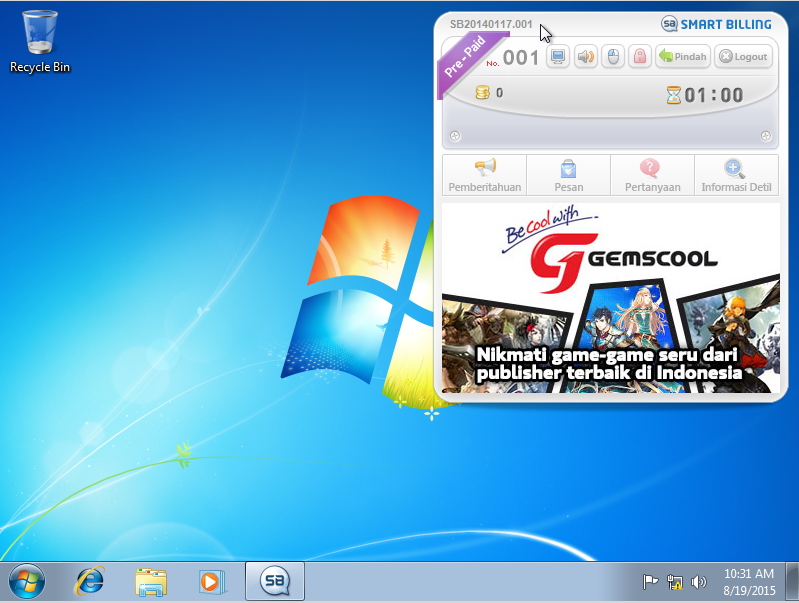The height and width of the screenshot is (603, 799).
Task: Click the network status tray icon
Action: [x=675, y=582]
